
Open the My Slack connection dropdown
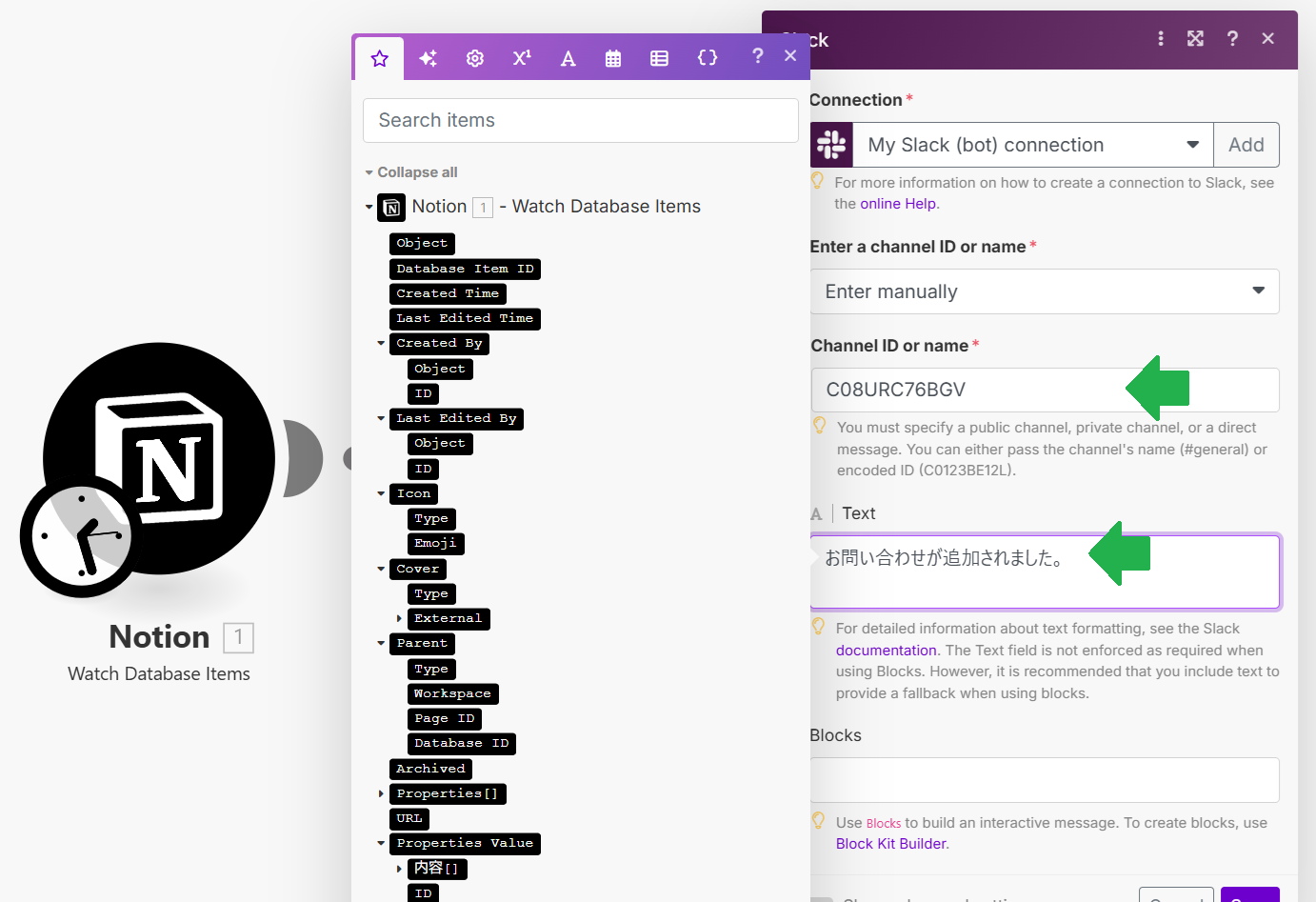tap(1032, 145)
